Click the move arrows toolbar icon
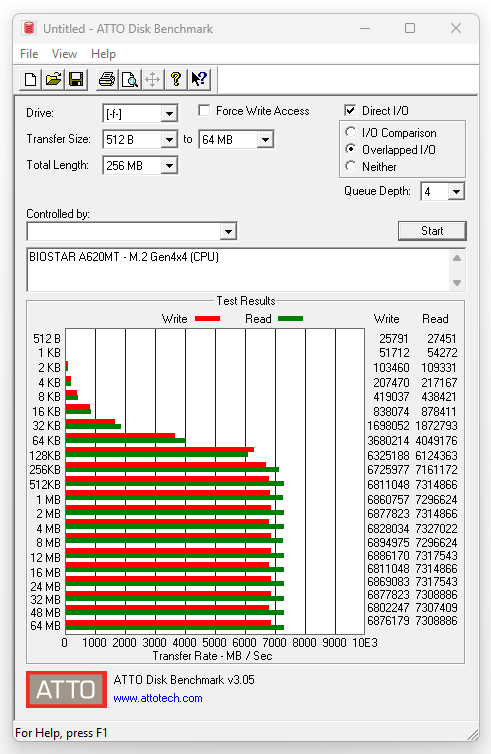The height and width of the screenshot is (754, 491). pos(152,79)
